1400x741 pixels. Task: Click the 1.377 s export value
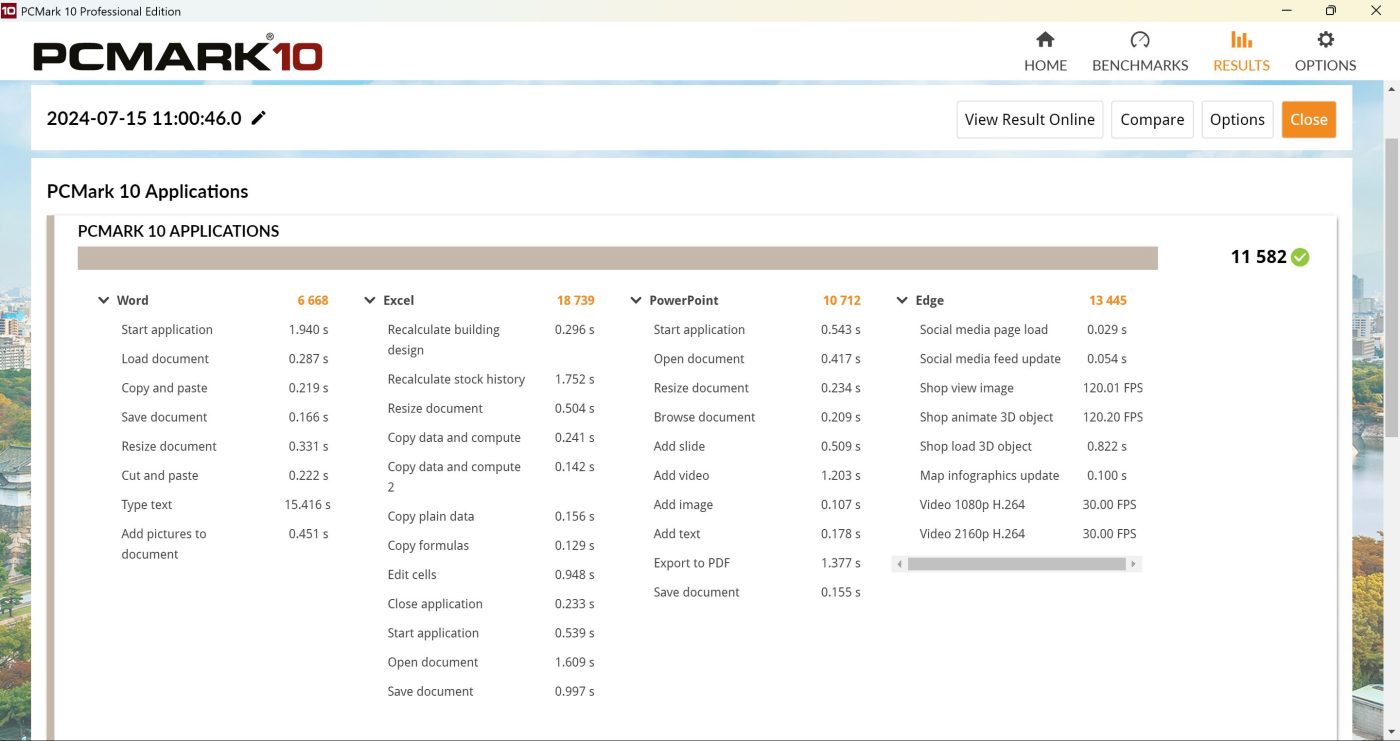point(840,563)
